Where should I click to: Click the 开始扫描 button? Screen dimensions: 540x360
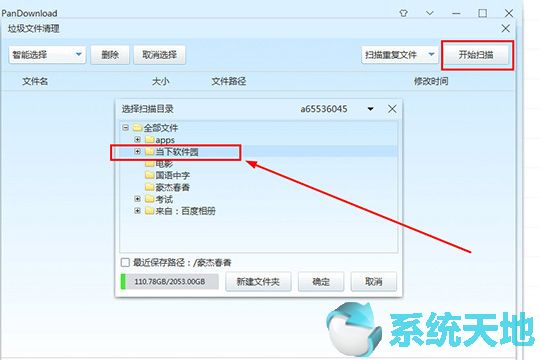(x=476, y=54)
